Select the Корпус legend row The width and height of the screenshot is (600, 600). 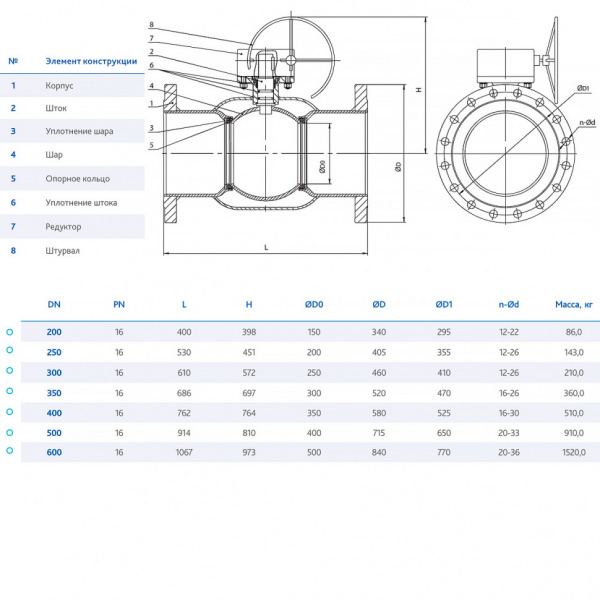coord(70,84)
